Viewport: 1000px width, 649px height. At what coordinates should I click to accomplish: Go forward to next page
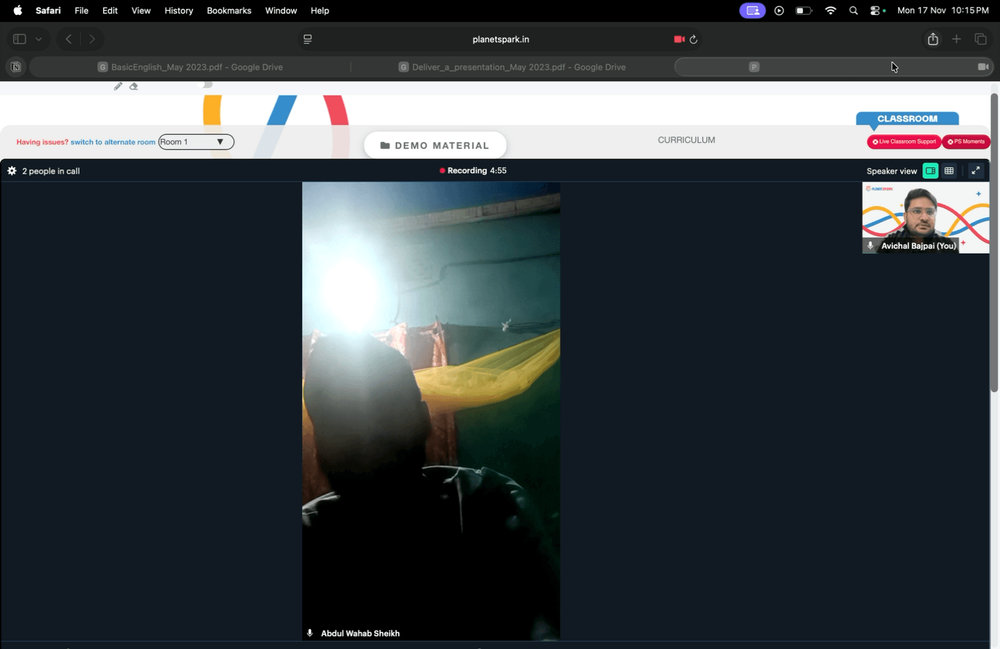[92, 39]
